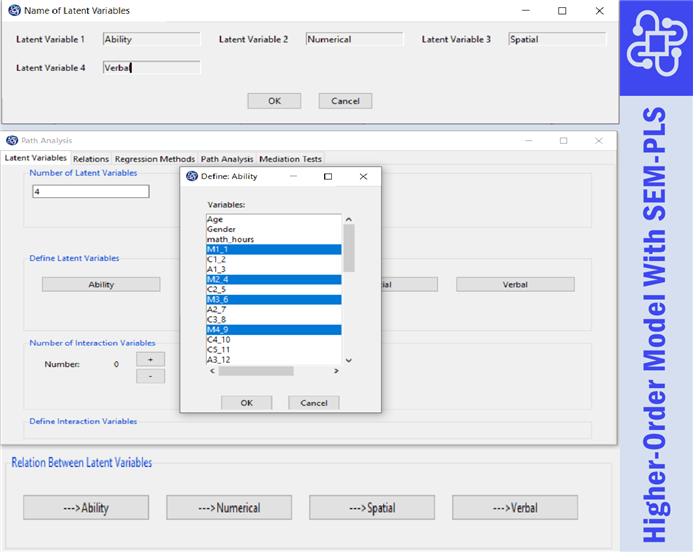The height and width of the screenshot is (552, 693).
Task: Minimize the Path Analysis window
Action: [528, 141]
